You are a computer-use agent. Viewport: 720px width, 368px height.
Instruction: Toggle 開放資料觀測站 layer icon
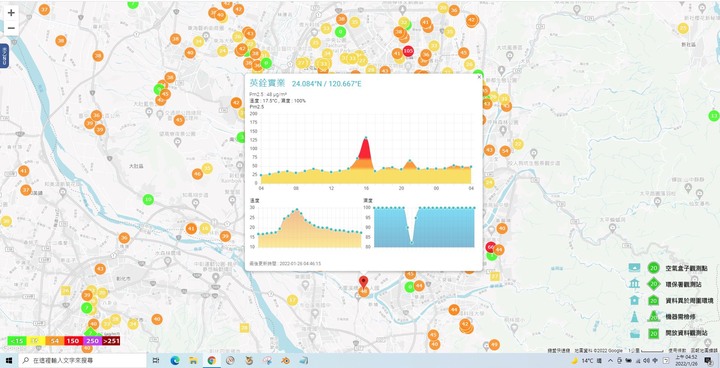tap(635, 333)
